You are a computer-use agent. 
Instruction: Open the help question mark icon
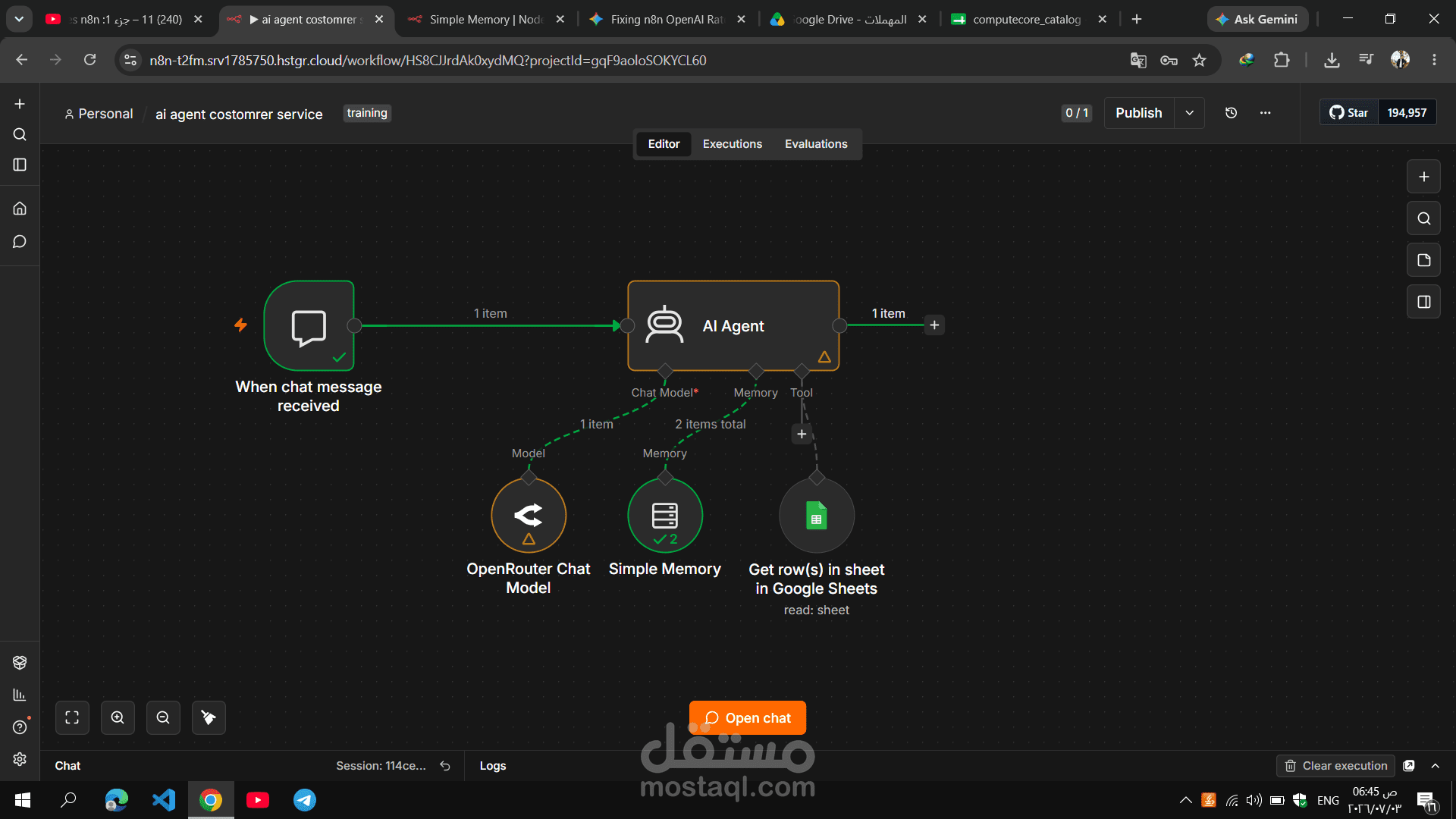(x=20, y=727)
